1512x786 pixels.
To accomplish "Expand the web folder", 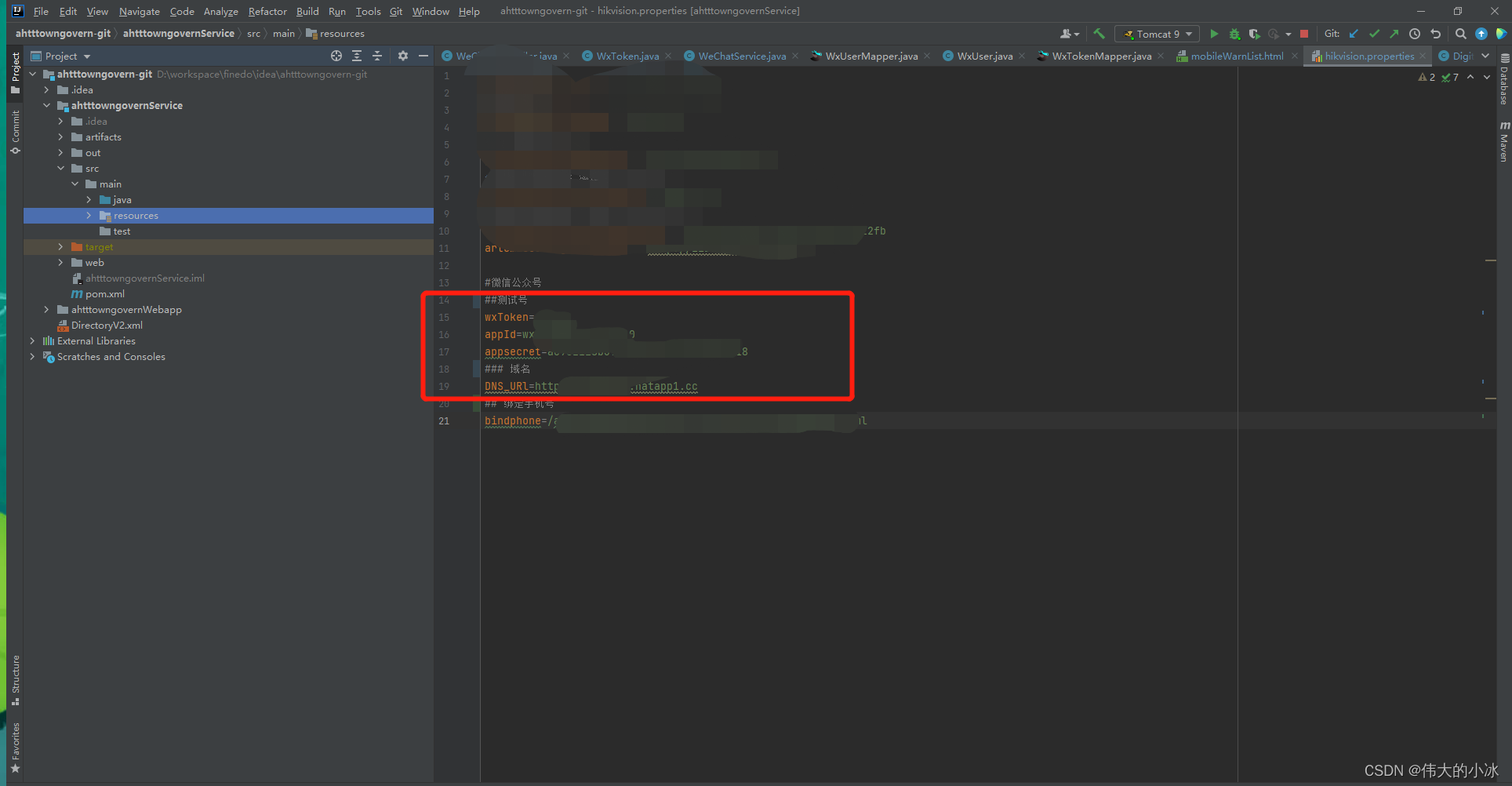I will [x=61, y=263].
